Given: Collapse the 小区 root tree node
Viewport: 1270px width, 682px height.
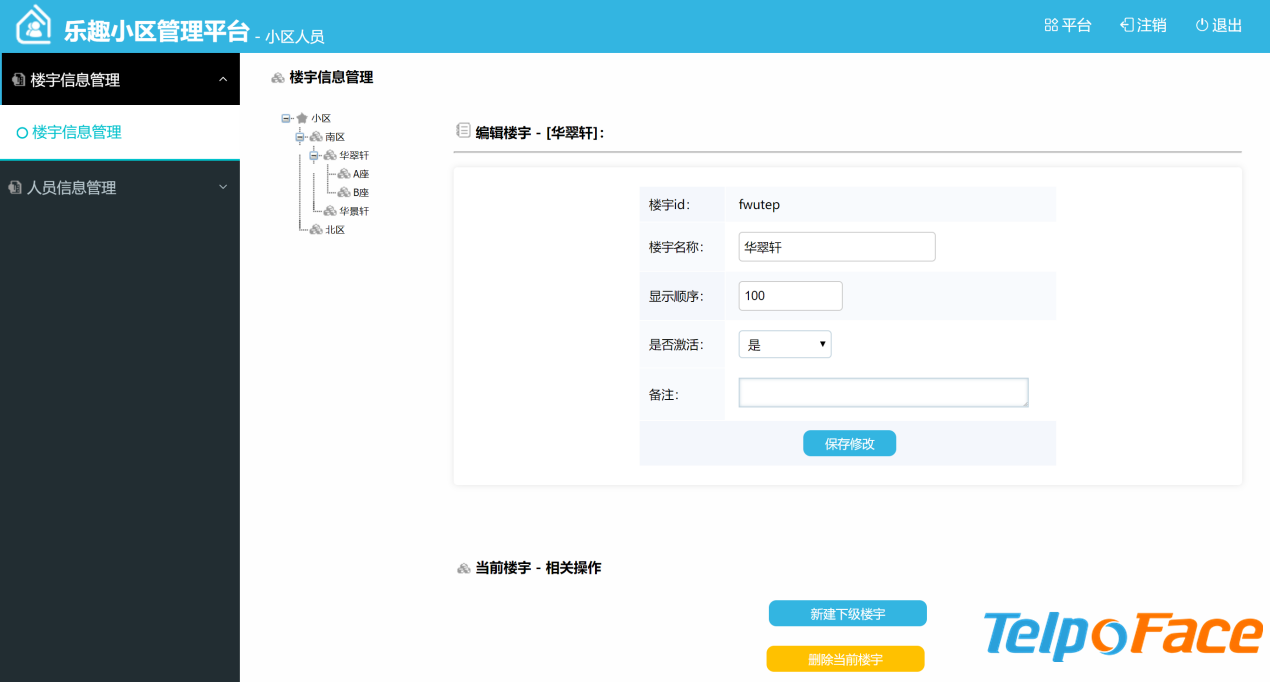Looking at the screenshot, I should (x=286, y=118).
